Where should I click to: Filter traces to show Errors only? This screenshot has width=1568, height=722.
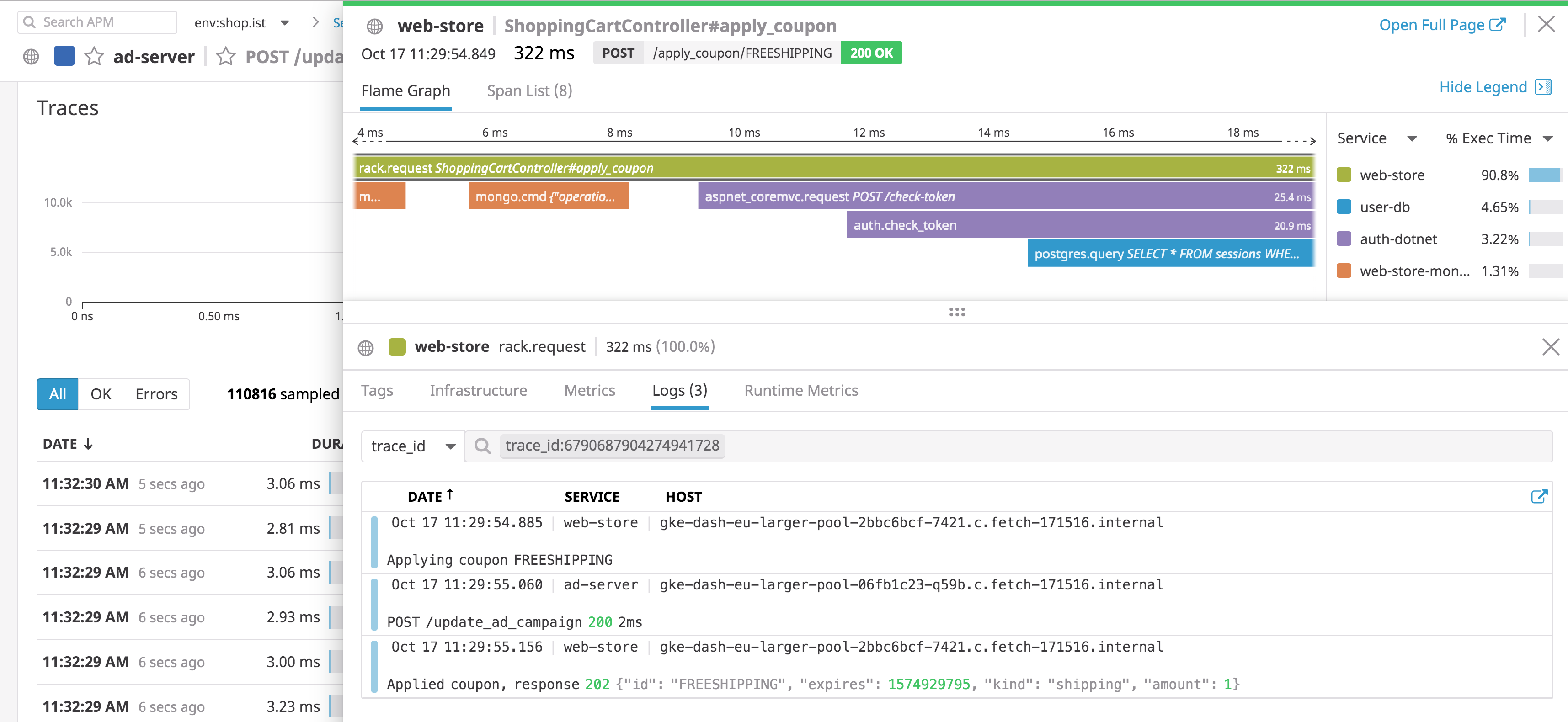tap(156, 394)
